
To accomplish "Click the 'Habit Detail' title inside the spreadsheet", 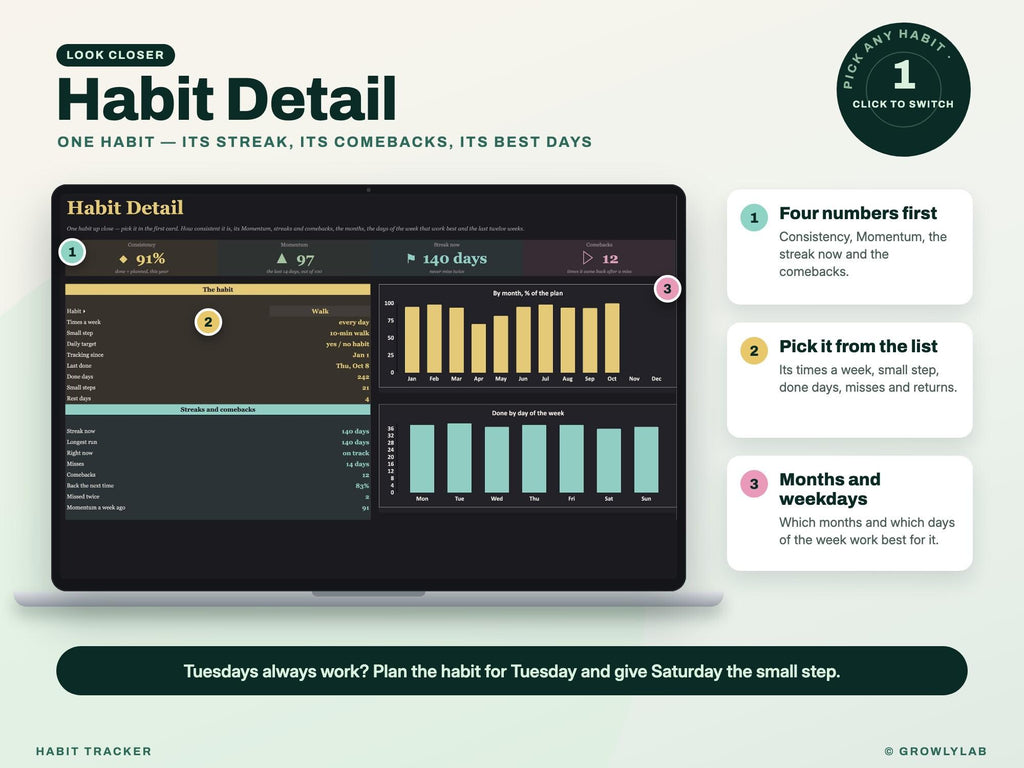I will [x=125, y=208].
